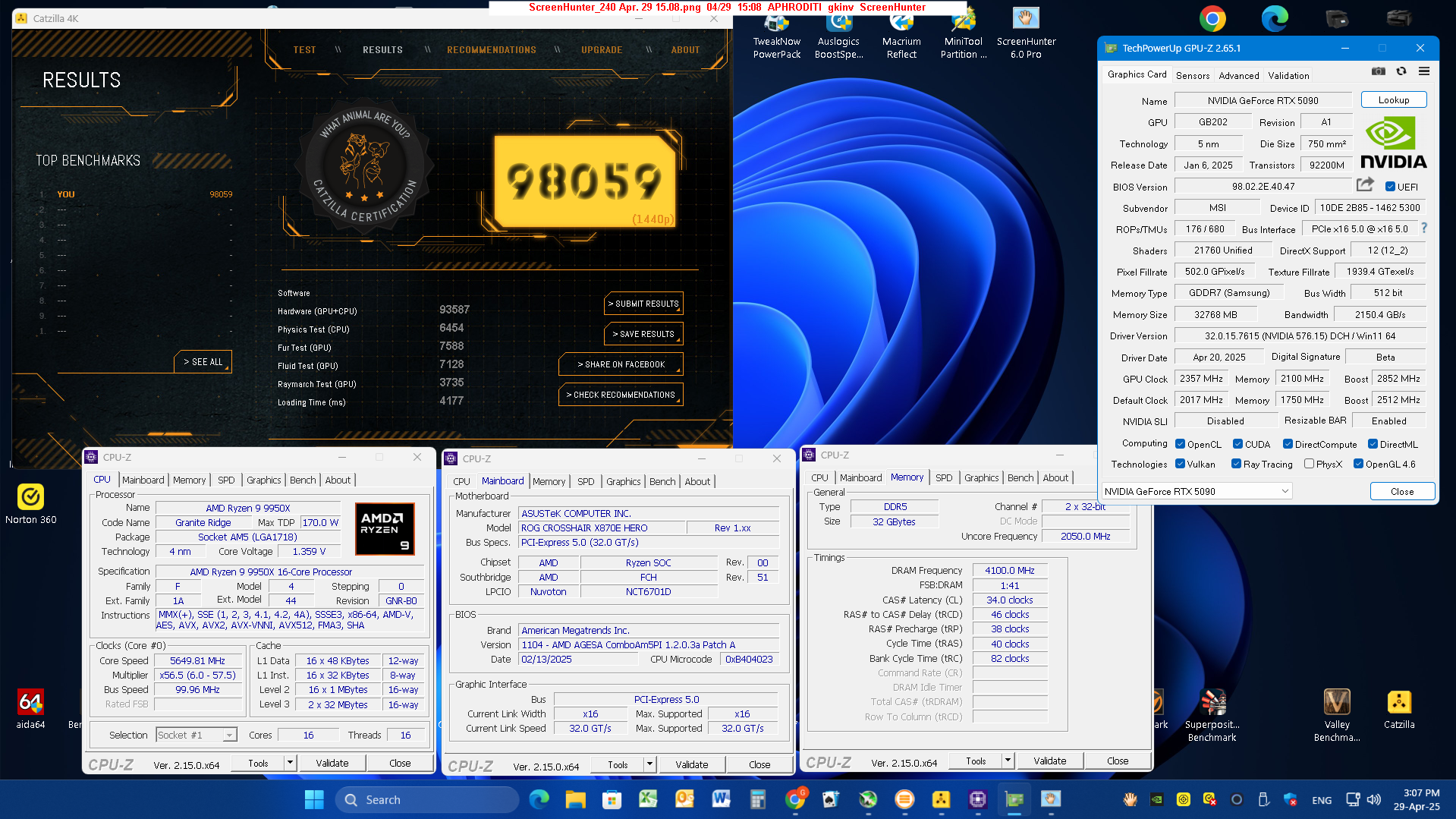This screenshot has height=819, width=1456.
Task: Open aida64 desktop icon
Action: point(30,709)
